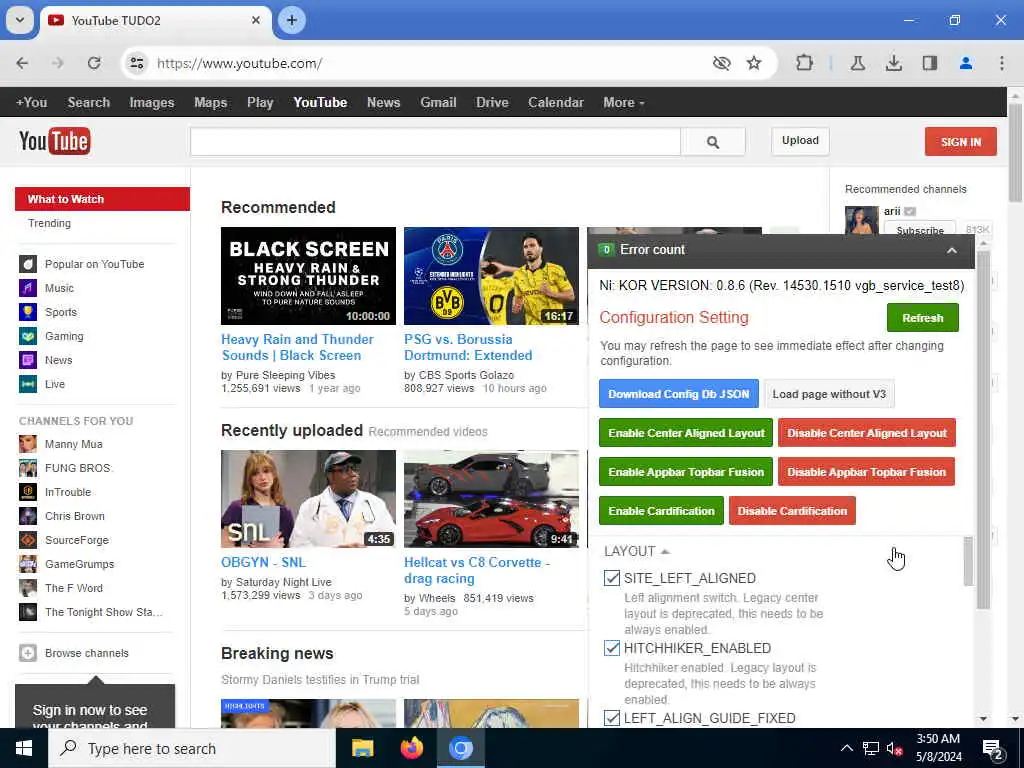This screenshot has width=1024, height=768.
Task: Click the Browse channels plus icon
Action: (x=27, y=653)
